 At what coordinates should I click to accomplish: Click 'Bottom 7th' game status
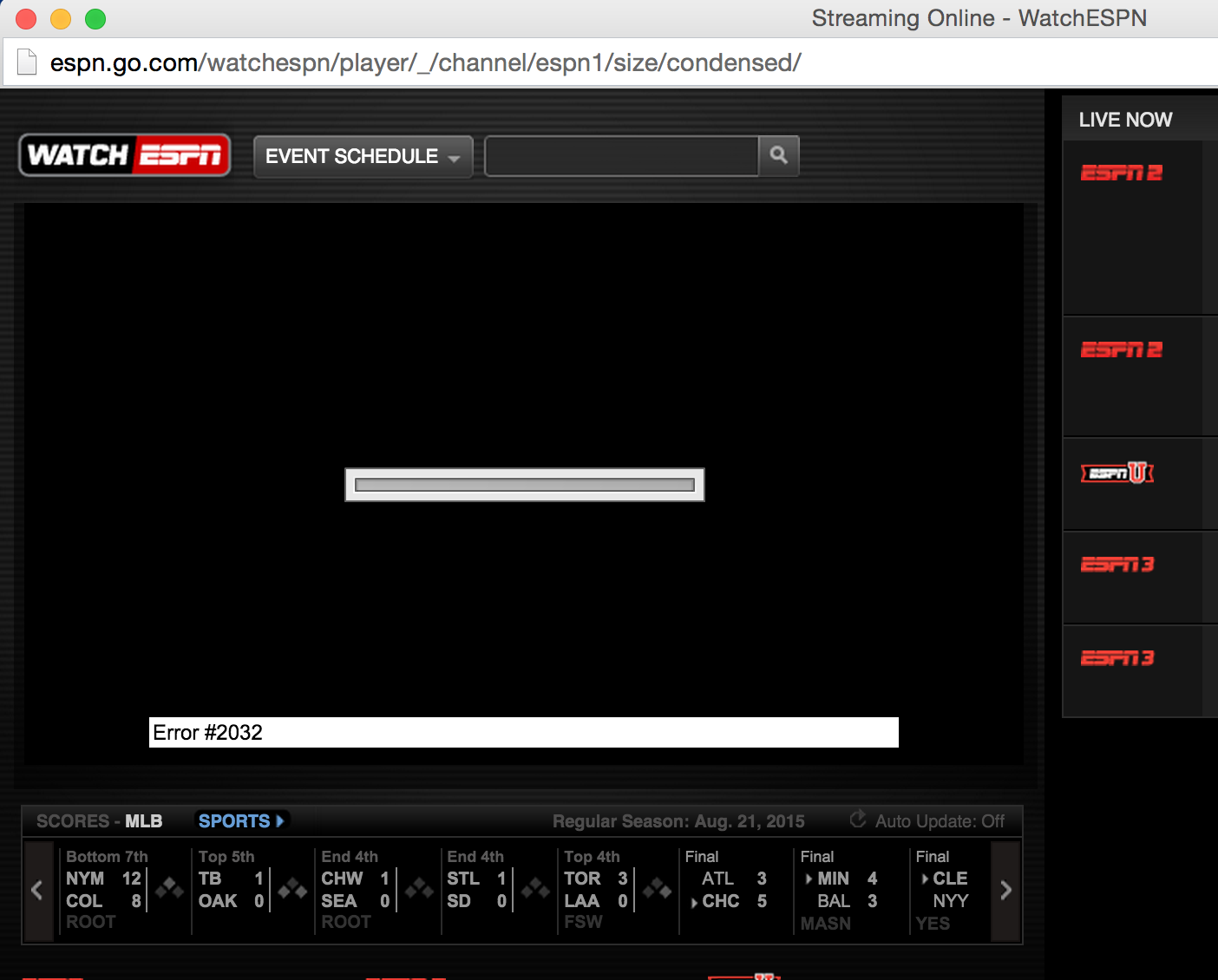tap(108, 857)
